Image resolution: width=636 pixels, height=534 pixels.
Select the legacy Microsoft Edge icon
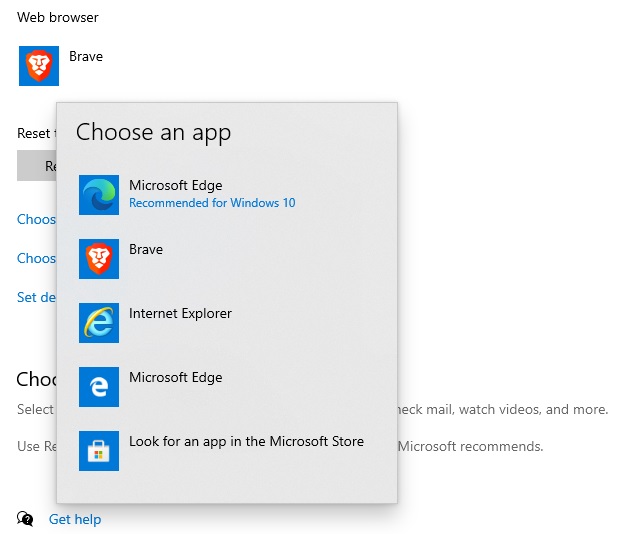[99, 387]
